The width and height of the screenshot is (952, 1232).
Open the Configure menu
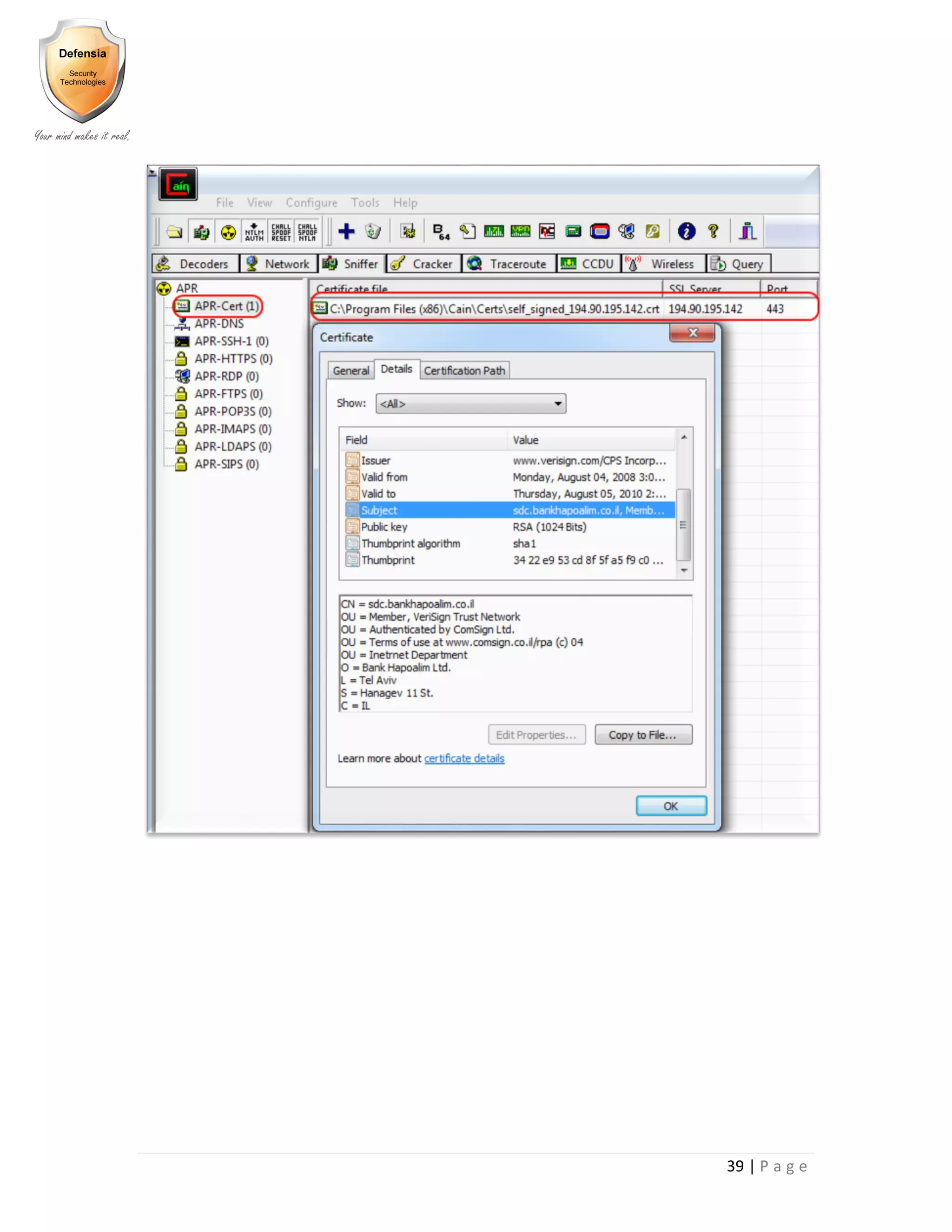[311, 203]
